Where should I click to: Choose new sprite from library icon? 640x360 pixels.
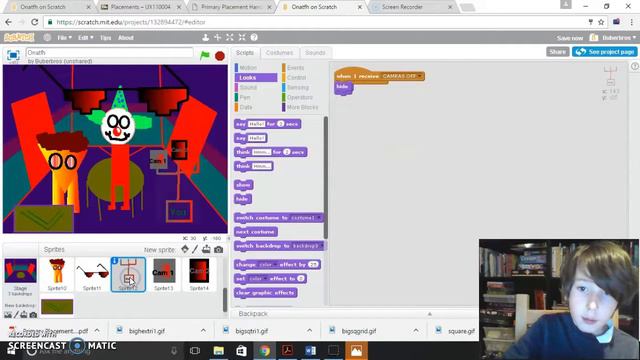point(185,249)
